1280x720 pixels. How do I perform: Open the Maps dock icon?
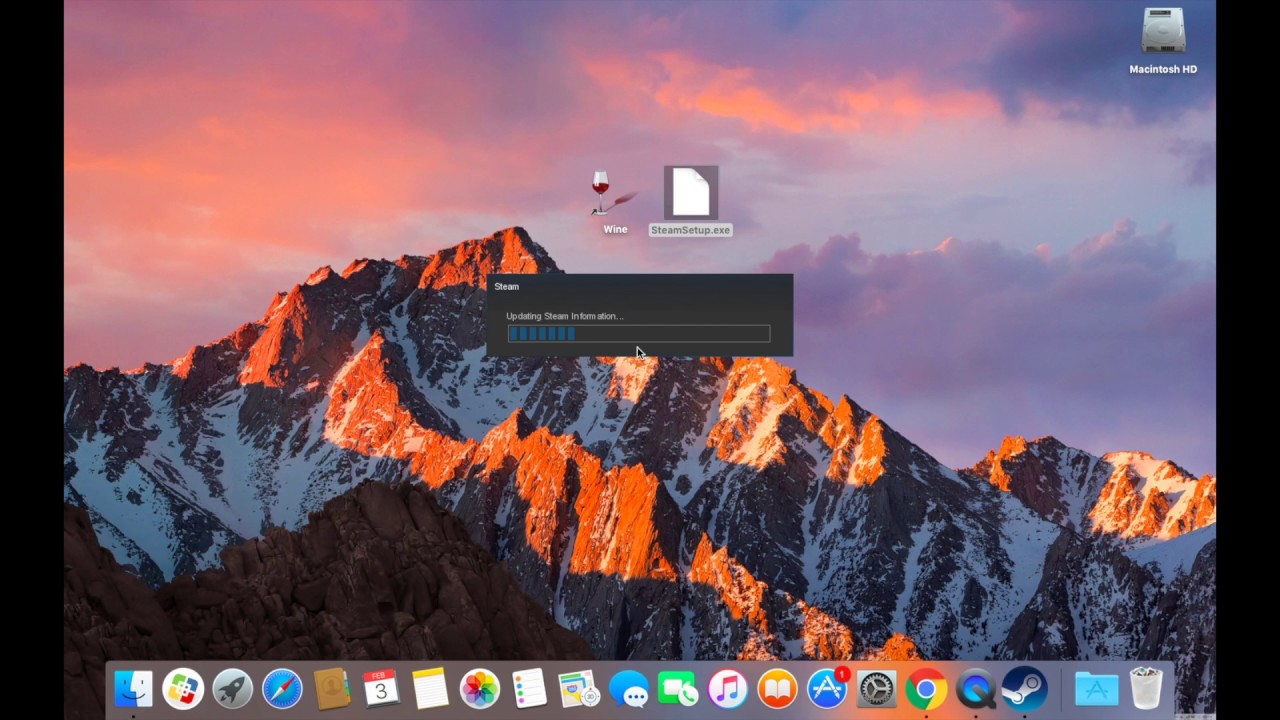point(578,689)
